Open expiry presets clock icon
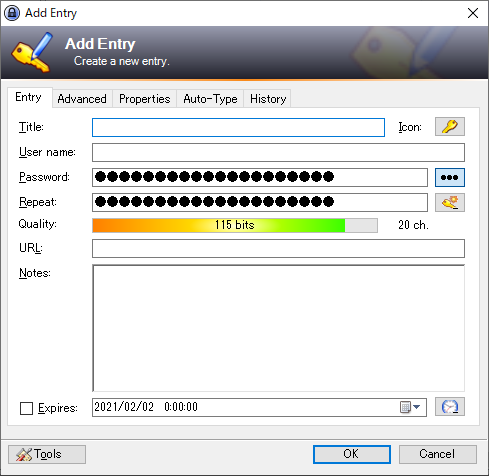489x476 pixels. [450, 407]
